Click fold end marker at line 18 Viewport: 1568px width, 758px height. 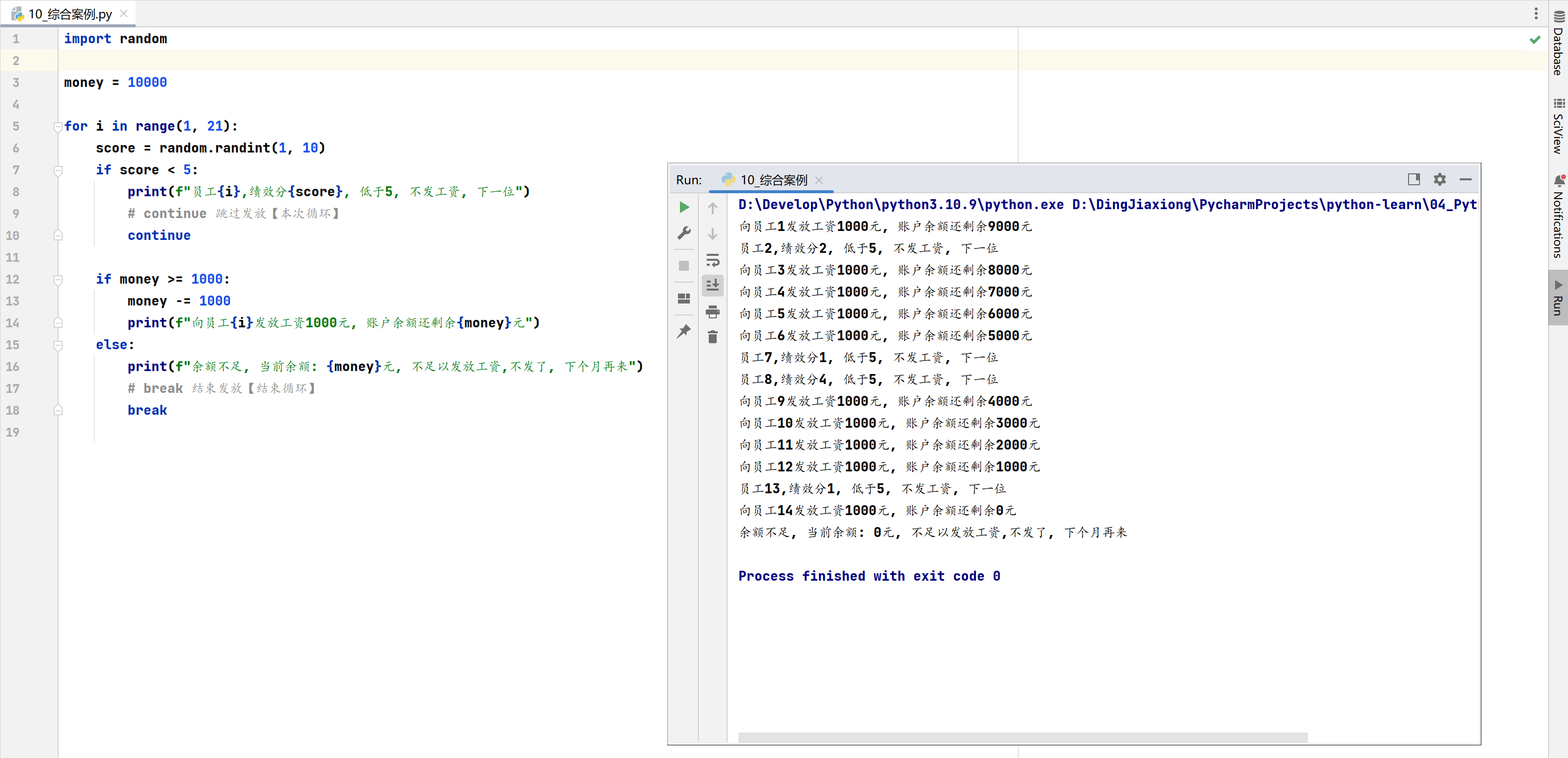[x=58, y=410]
